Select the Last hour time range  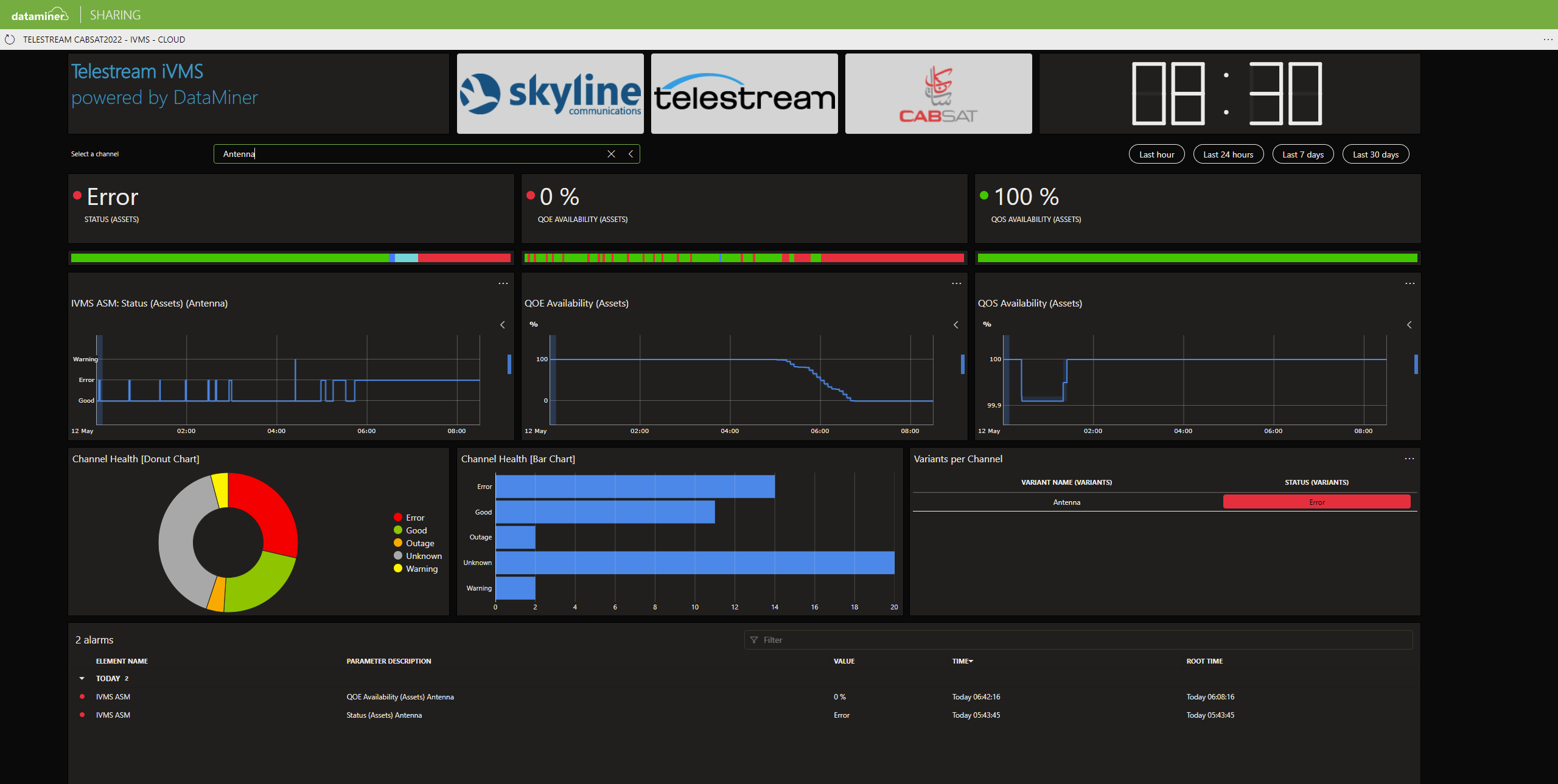[x=1156, y=154]
